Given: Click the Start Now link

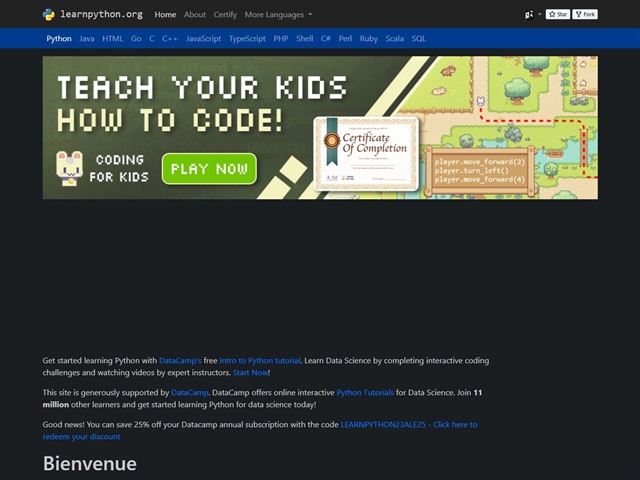Looking at the screenshot, I should click(250, 372).
